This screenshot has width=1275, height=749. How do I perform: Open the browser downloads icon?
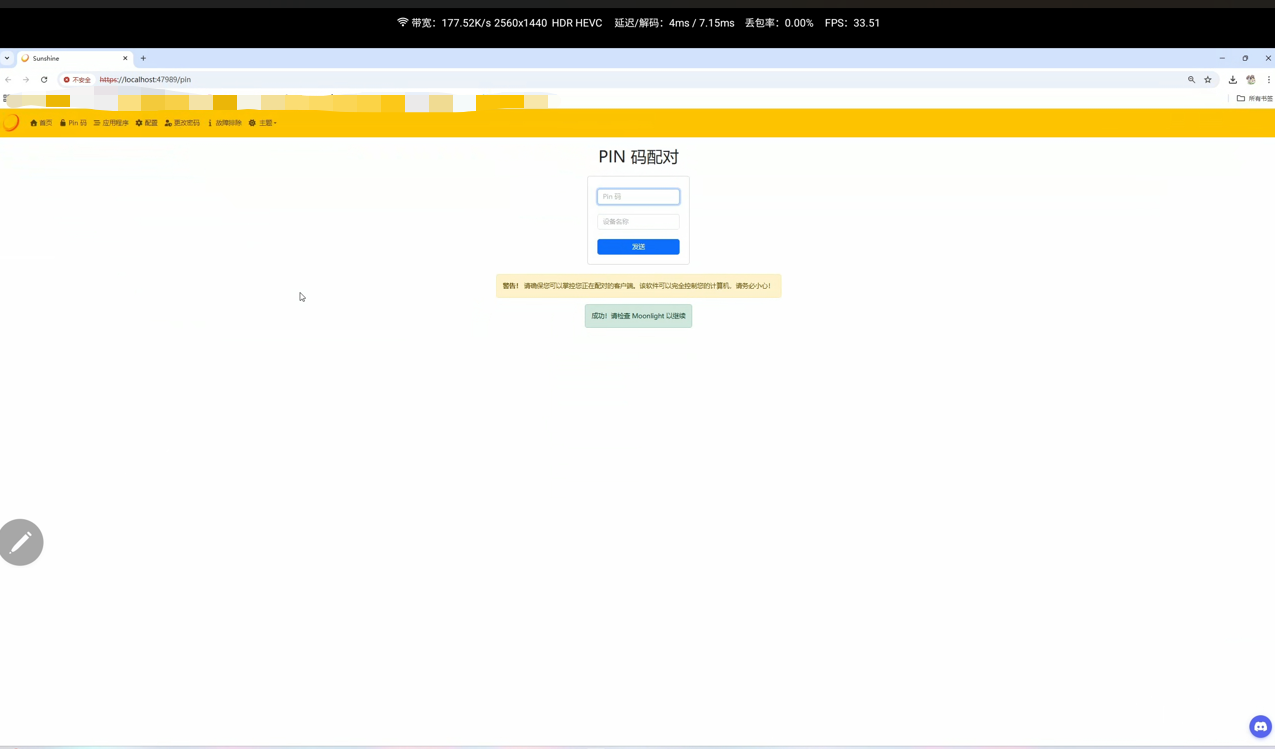[1233, 80]
